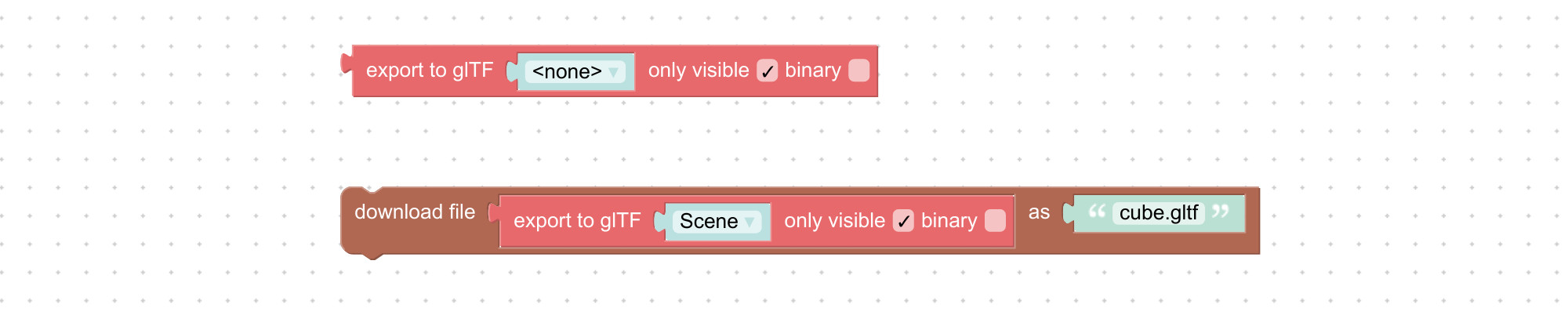Click the bottom connector of download file block
This screenshot has width=1568, height=315.
tap(373, 256)
